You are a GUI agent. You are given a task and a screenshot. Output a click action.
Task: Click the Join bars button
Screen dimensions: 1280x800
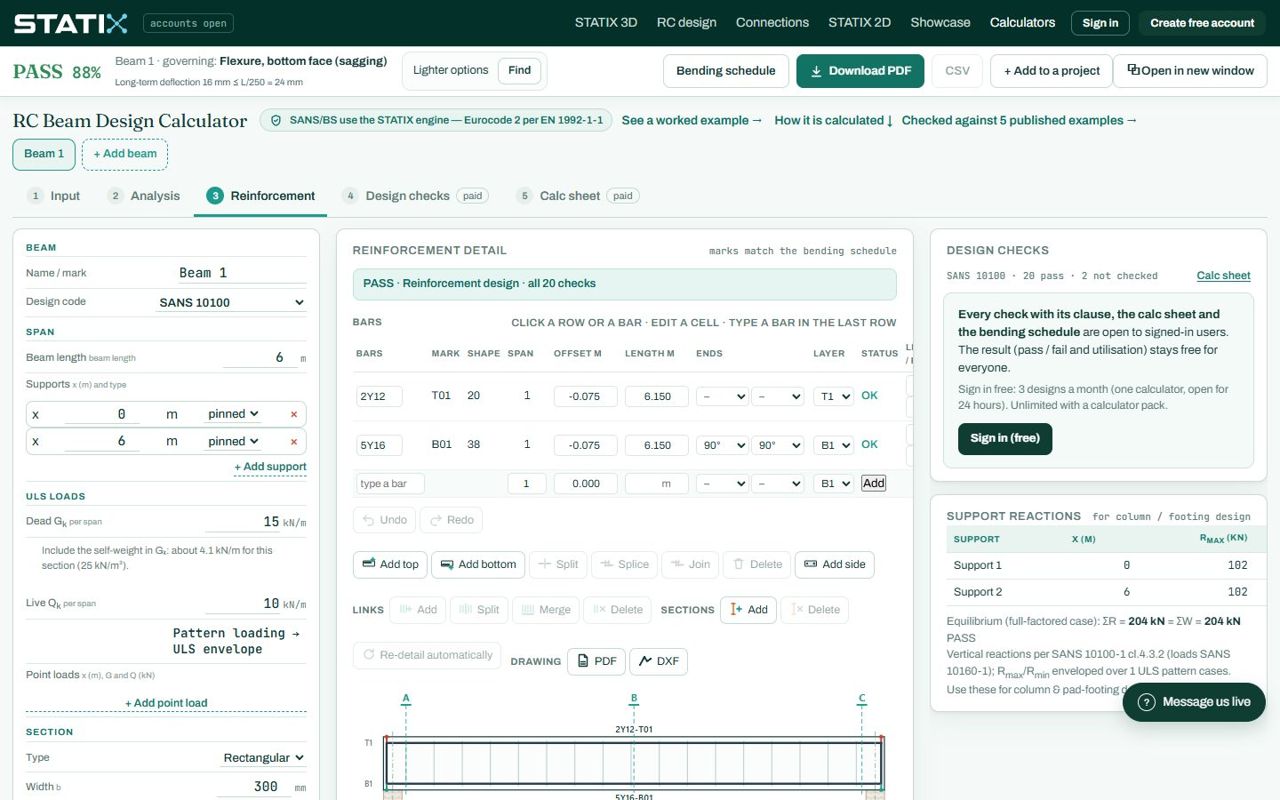pyautogui.click(x=690, y=565)
